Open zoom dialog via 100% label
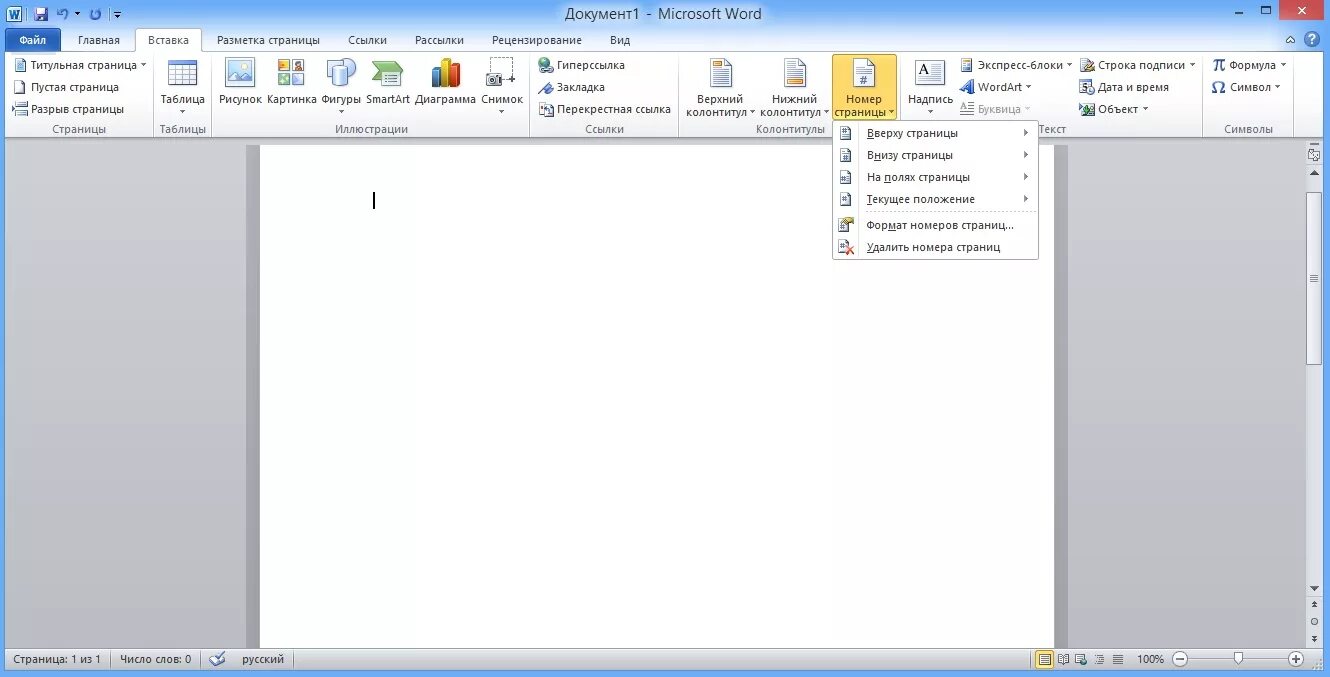 pyautogui.click(x=1150, y=659)
